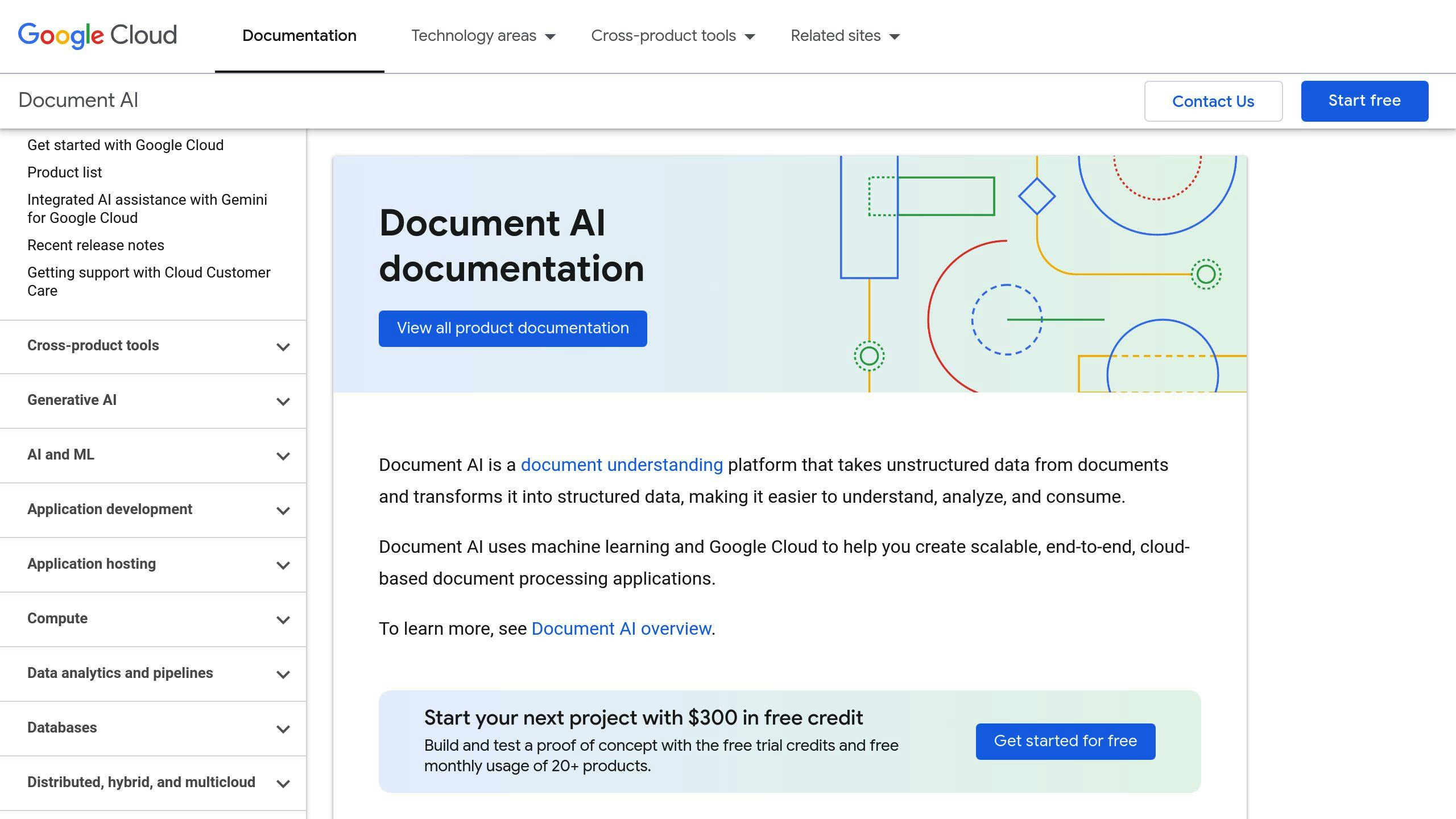The image size is (1456, 819).
Task: Open Recent release notes
Action: (96, 245)
